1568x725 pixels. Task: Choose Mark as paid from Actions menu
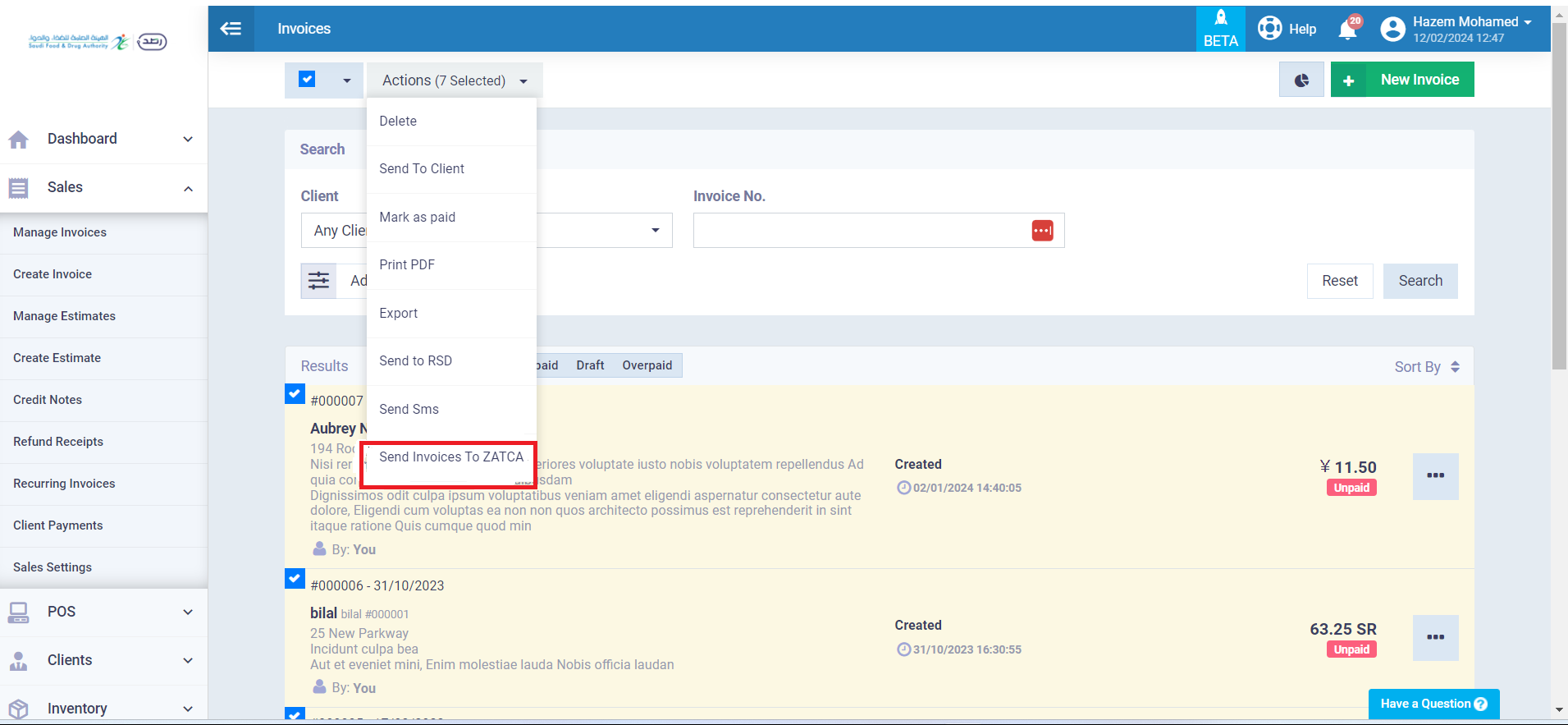[x=417, y=218]
